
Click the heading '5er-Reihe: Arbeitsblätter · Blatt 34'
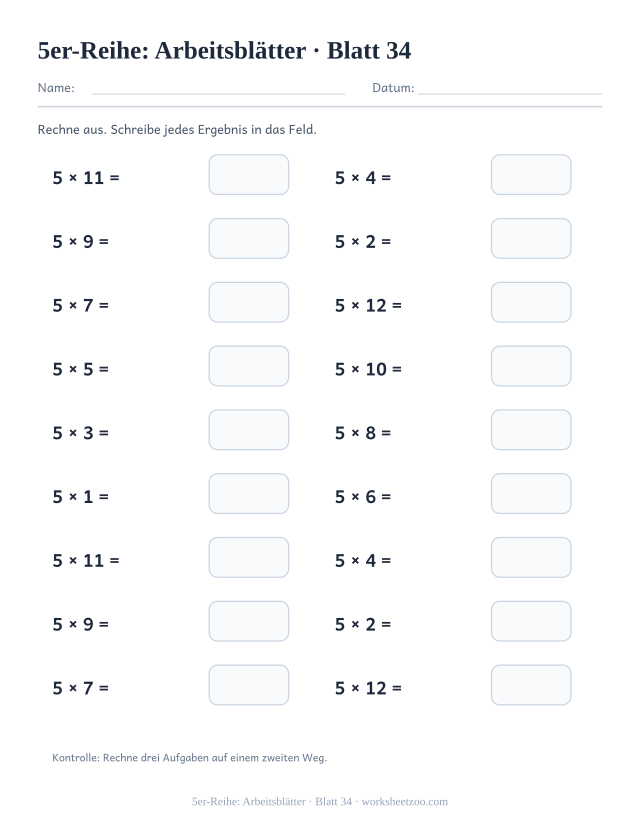224,51
